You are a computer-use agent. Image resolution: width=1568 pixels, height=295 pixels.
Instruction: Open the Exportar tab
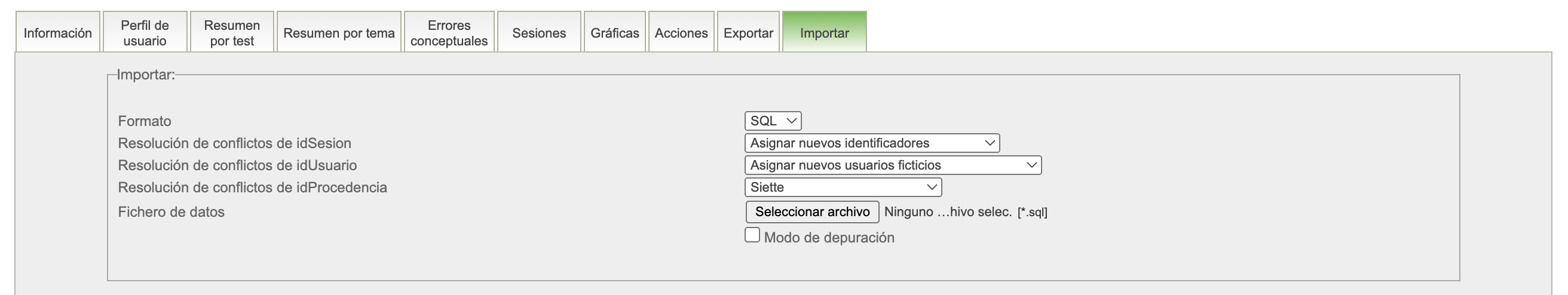point(748,33)
